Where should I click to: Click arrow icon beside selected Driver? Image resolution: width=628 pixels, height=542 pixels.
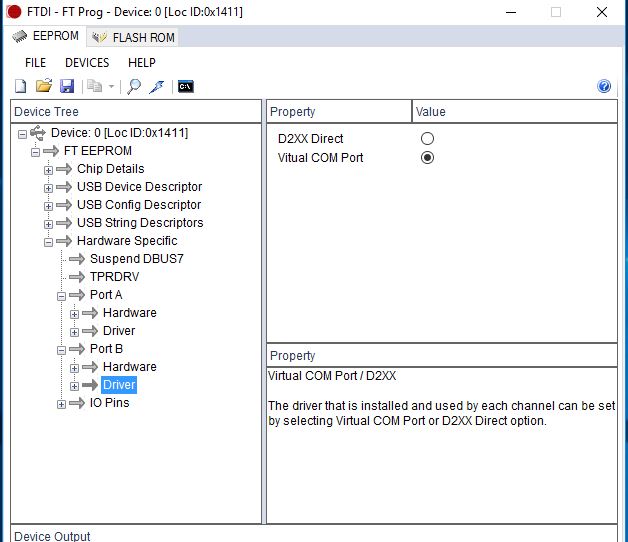pos(90,385)
